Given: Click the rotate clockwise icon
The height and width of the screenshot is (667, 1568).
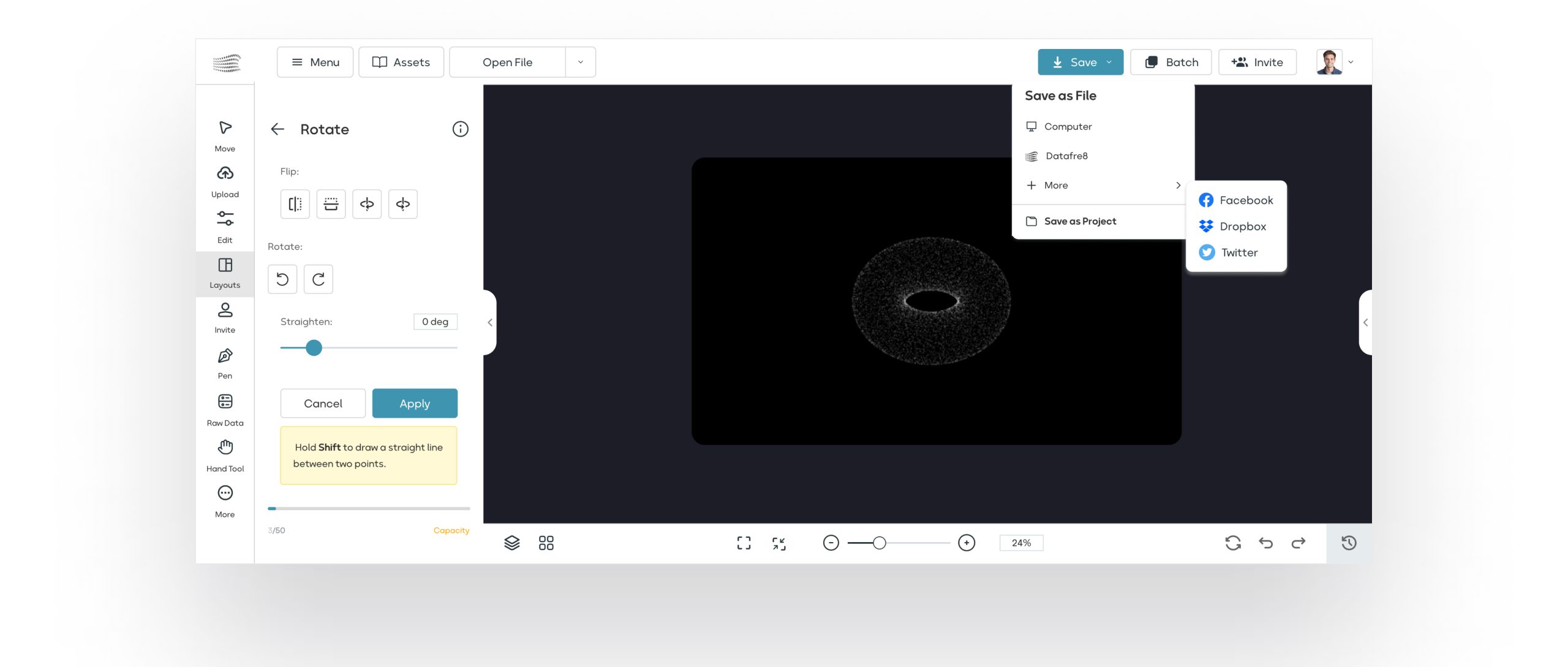Looking at the screenshot, I should pos(318,279).
